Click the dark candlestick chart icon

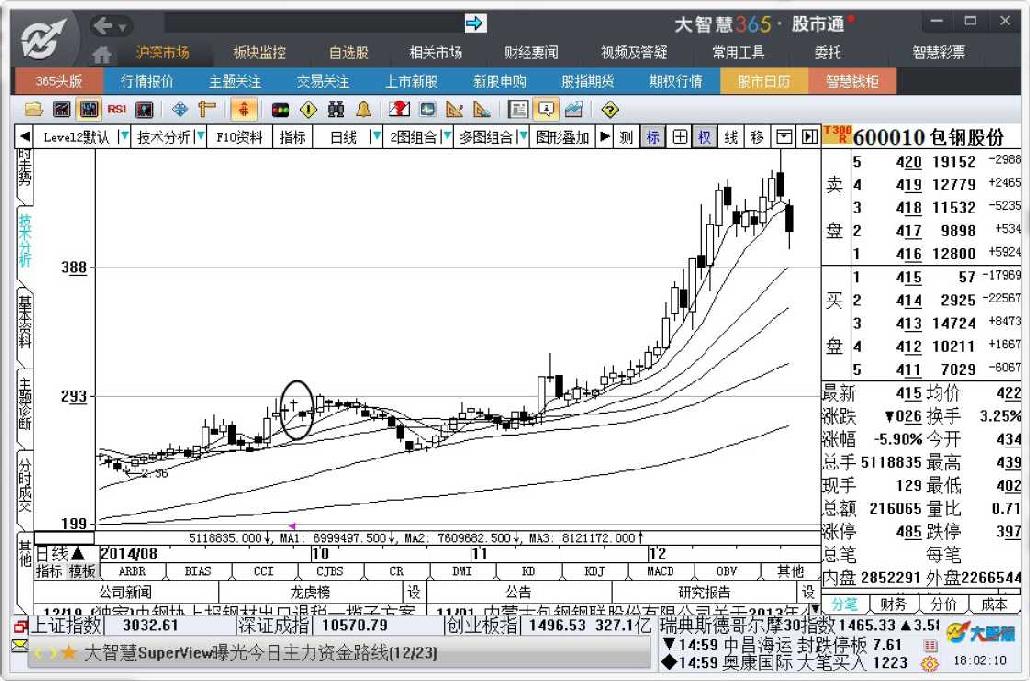[x=62, y=109]
